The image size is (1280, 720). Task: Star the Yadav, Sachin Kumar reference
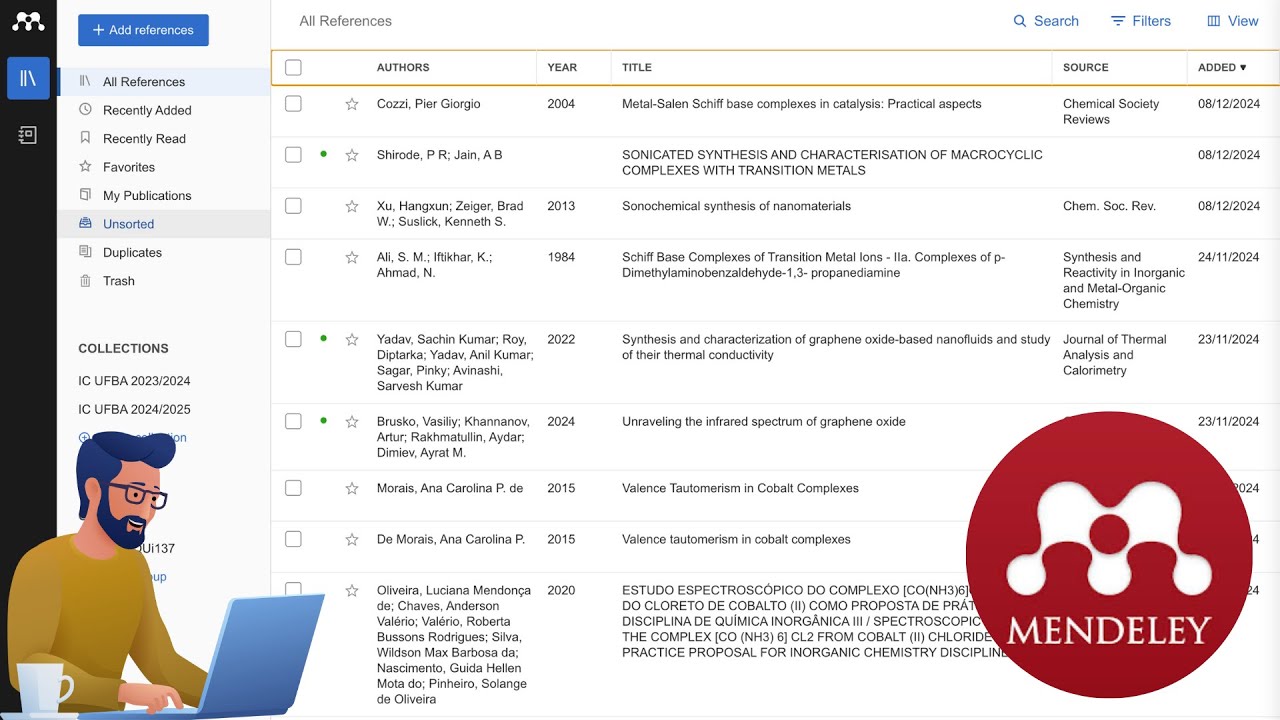[x=352, y=339]
